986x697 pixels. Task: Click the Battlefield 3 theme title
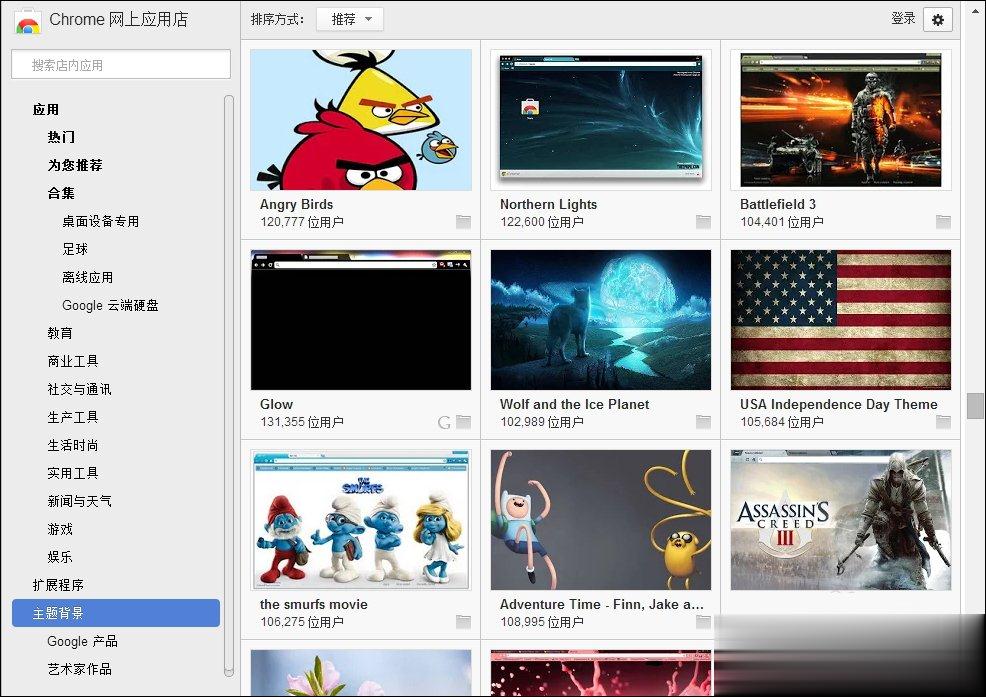coord(778,204)
